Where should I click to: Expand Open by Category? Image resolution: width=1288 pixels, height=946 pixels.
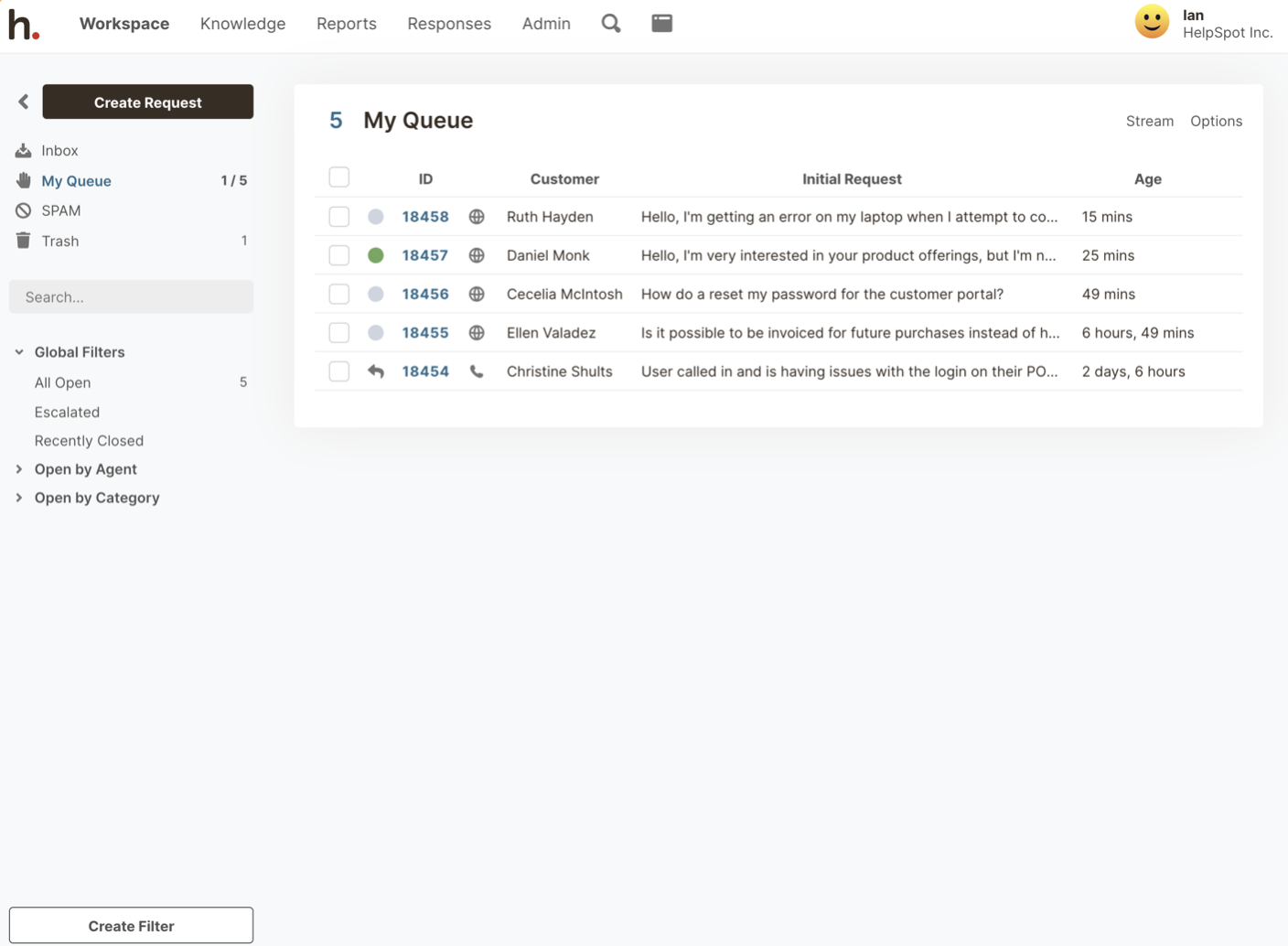19,498
